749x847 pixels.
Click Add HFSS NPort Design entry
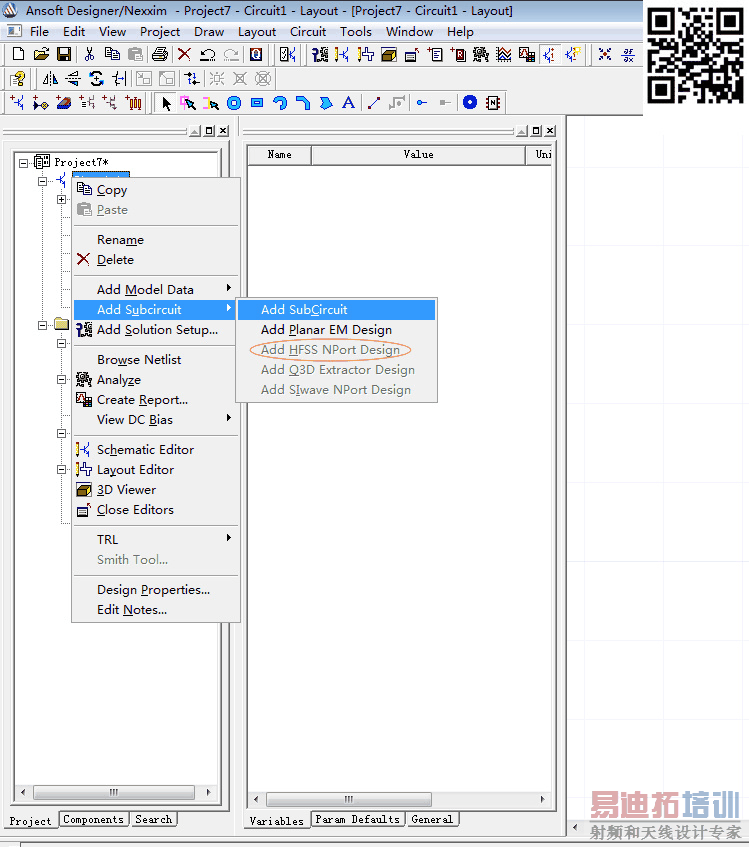pos(336,349)
